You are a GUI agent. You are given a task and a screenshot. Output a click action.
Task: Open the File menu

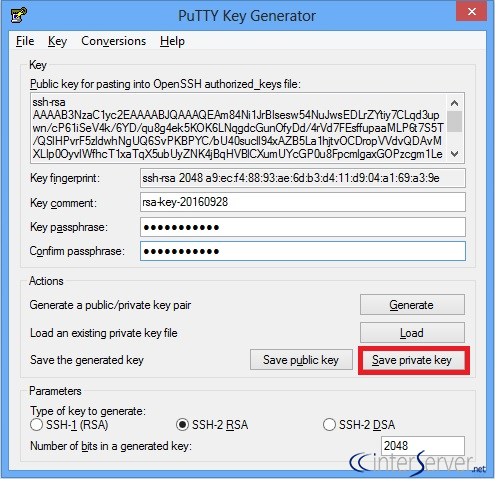25,41
